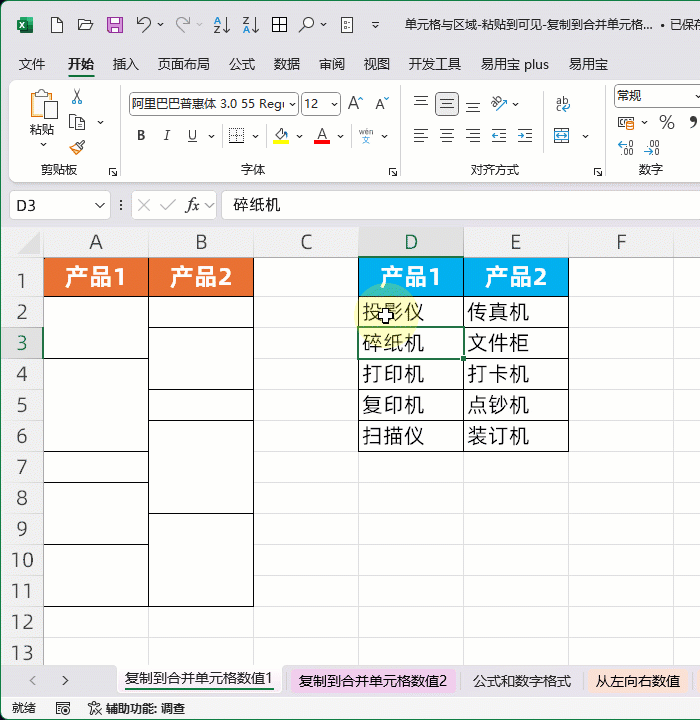Click the Percent Style icon
The image size is (700, 720).
666,122
